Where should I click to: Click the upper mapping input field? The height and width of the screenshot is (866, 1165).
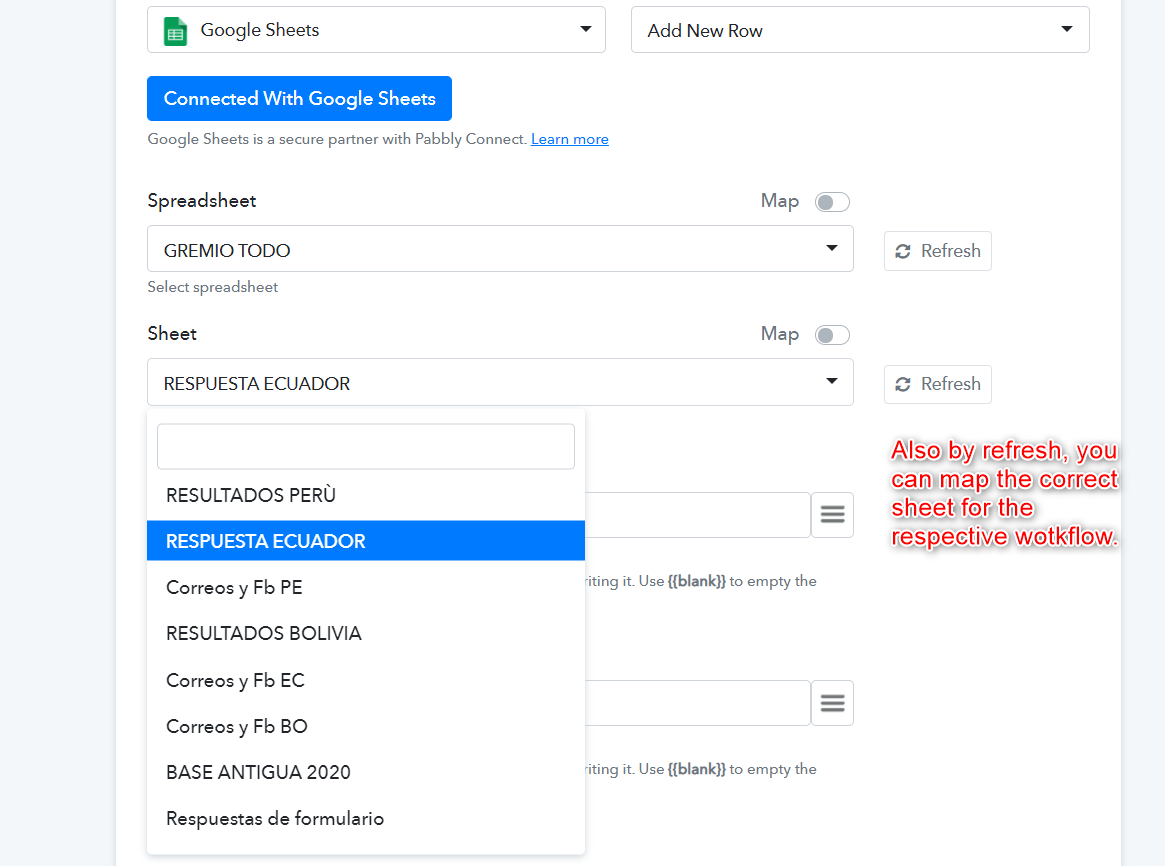(x=697, y=515)
